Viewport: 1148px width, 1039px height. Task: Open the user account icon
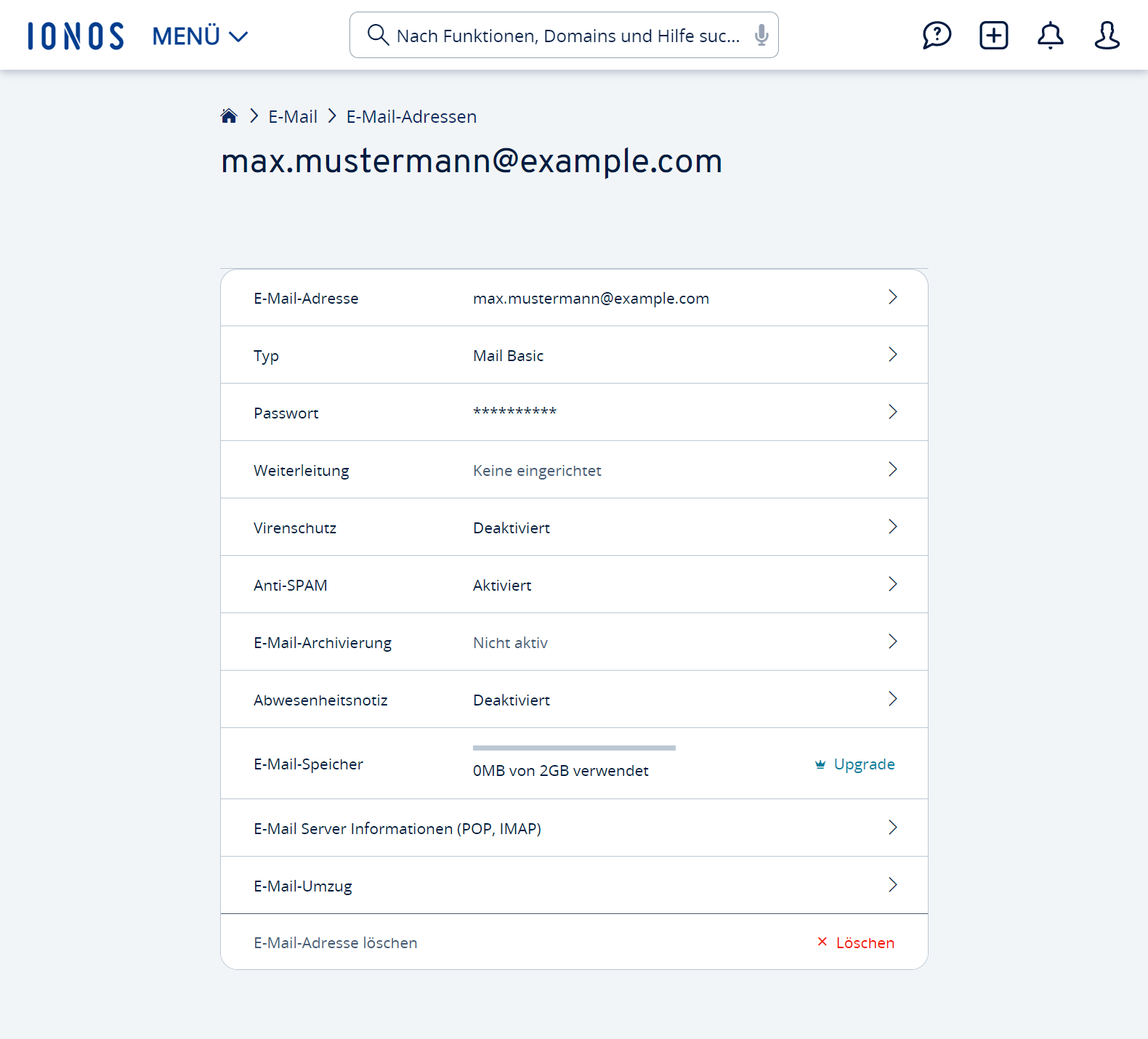[x=1107, y=35]
